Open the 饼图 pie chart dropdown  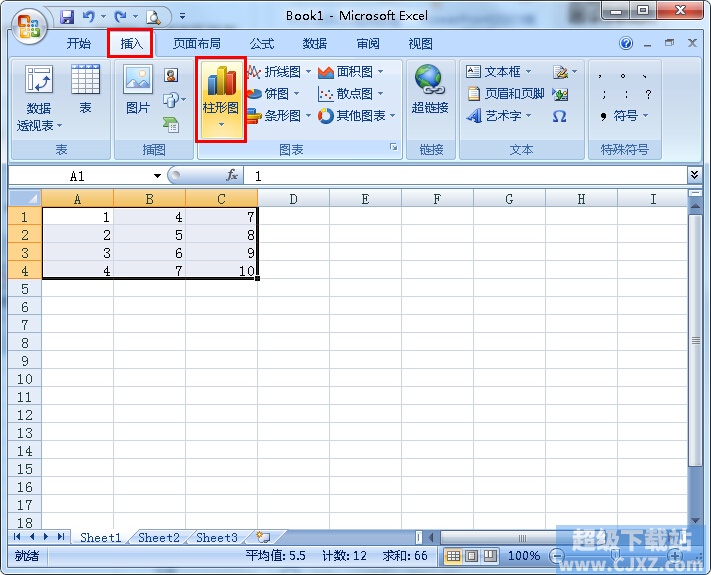click(273, 94)
